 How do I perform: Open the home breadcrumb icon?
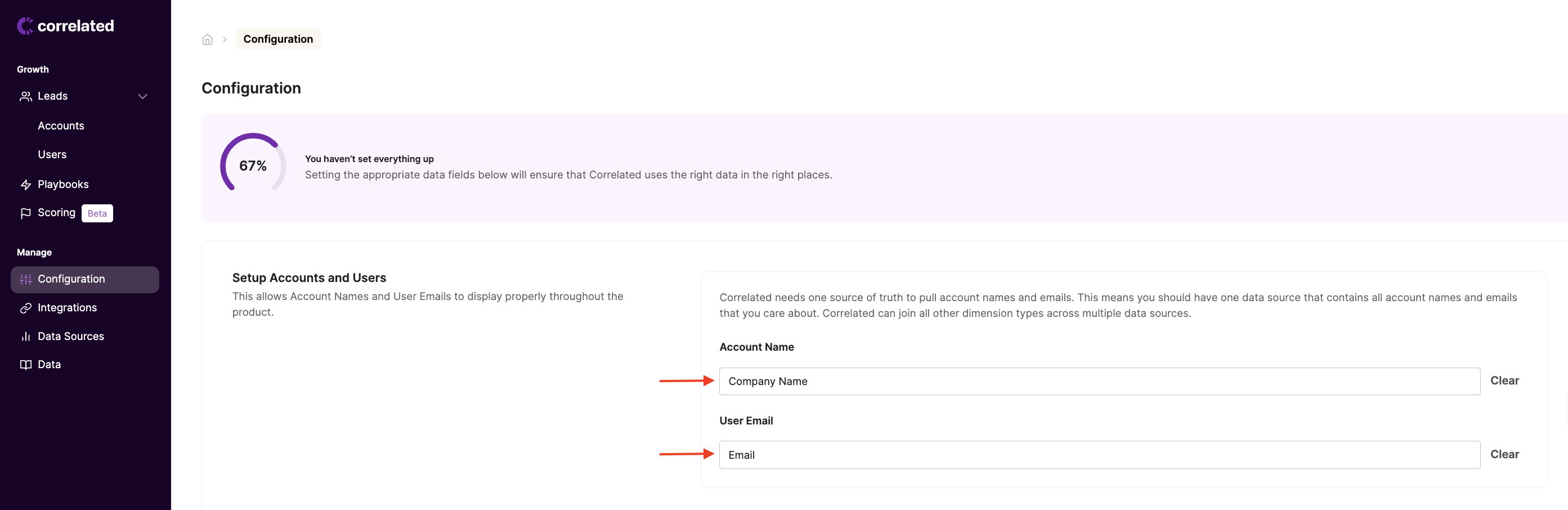[207, 39]
